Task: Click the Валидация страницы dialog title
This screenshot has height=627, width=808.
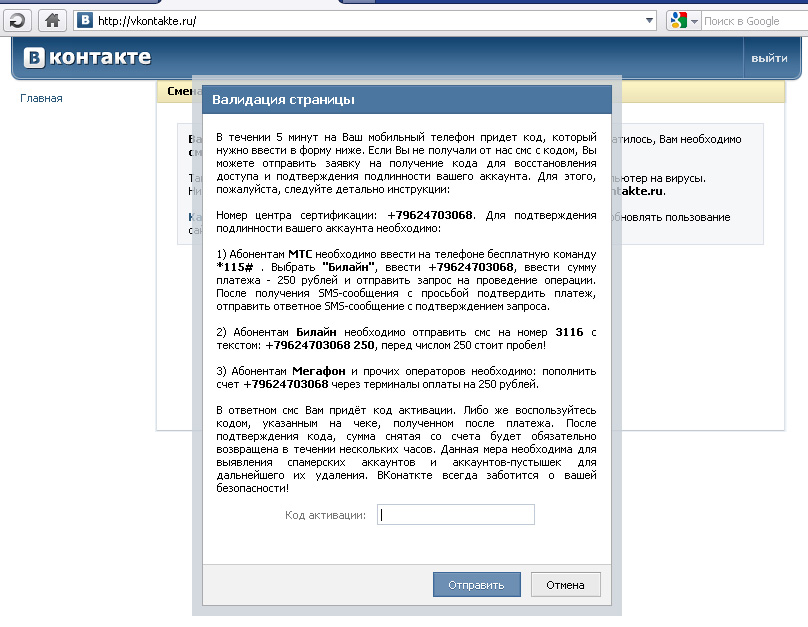Action: click(x=283, y=99)
